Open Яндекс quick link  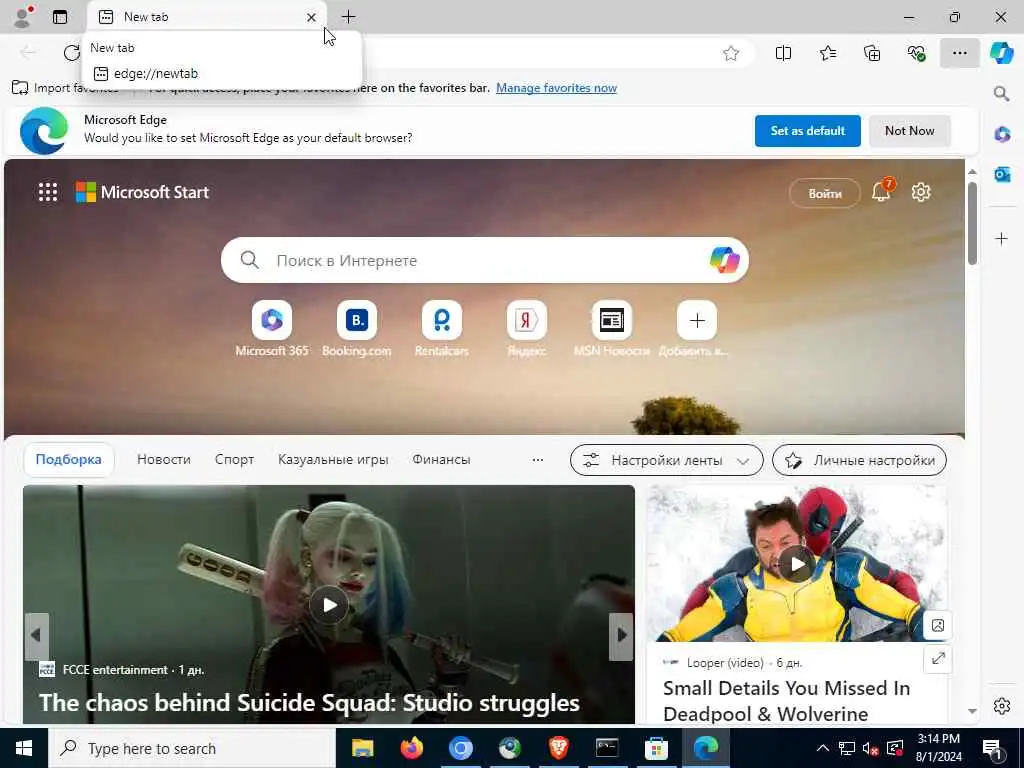pyautogui.click(x=526, y=328)
